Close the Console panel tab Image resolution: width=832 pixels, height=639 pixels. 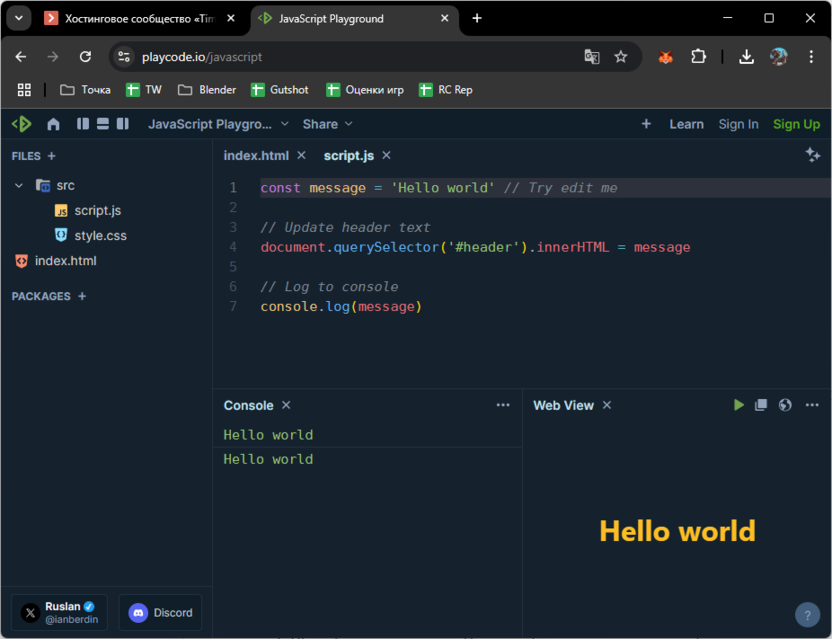coord(286,405)
